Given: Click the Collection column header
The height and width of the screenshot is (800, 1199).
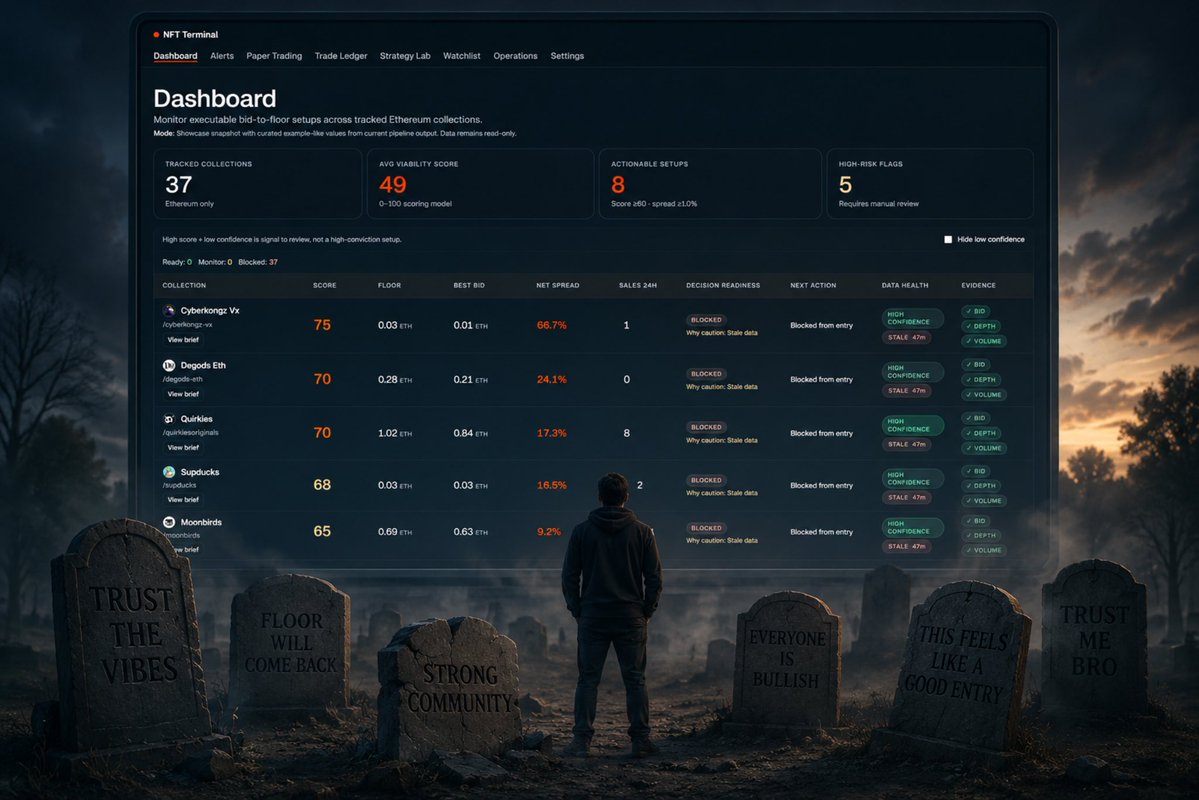Looking at the screenshot, I should (184, 285).
